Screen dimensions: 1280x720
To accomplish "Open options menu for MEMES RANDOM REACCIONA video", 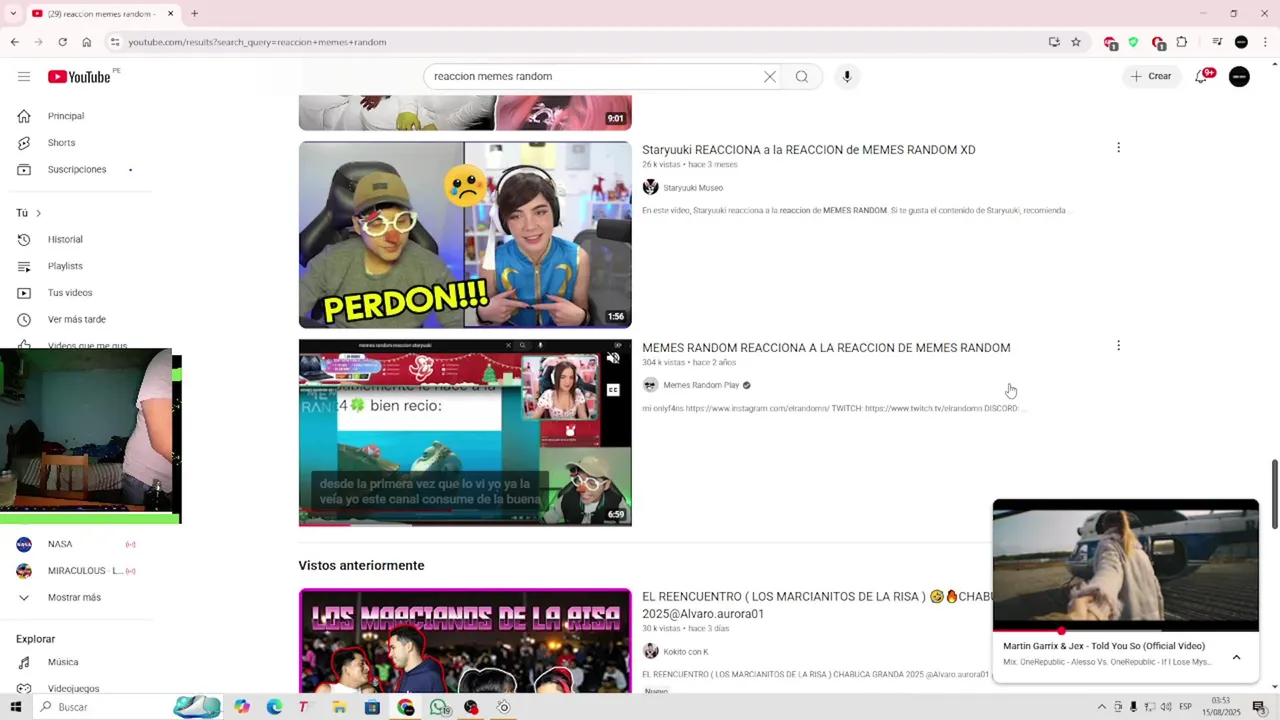I will 1118,346.
